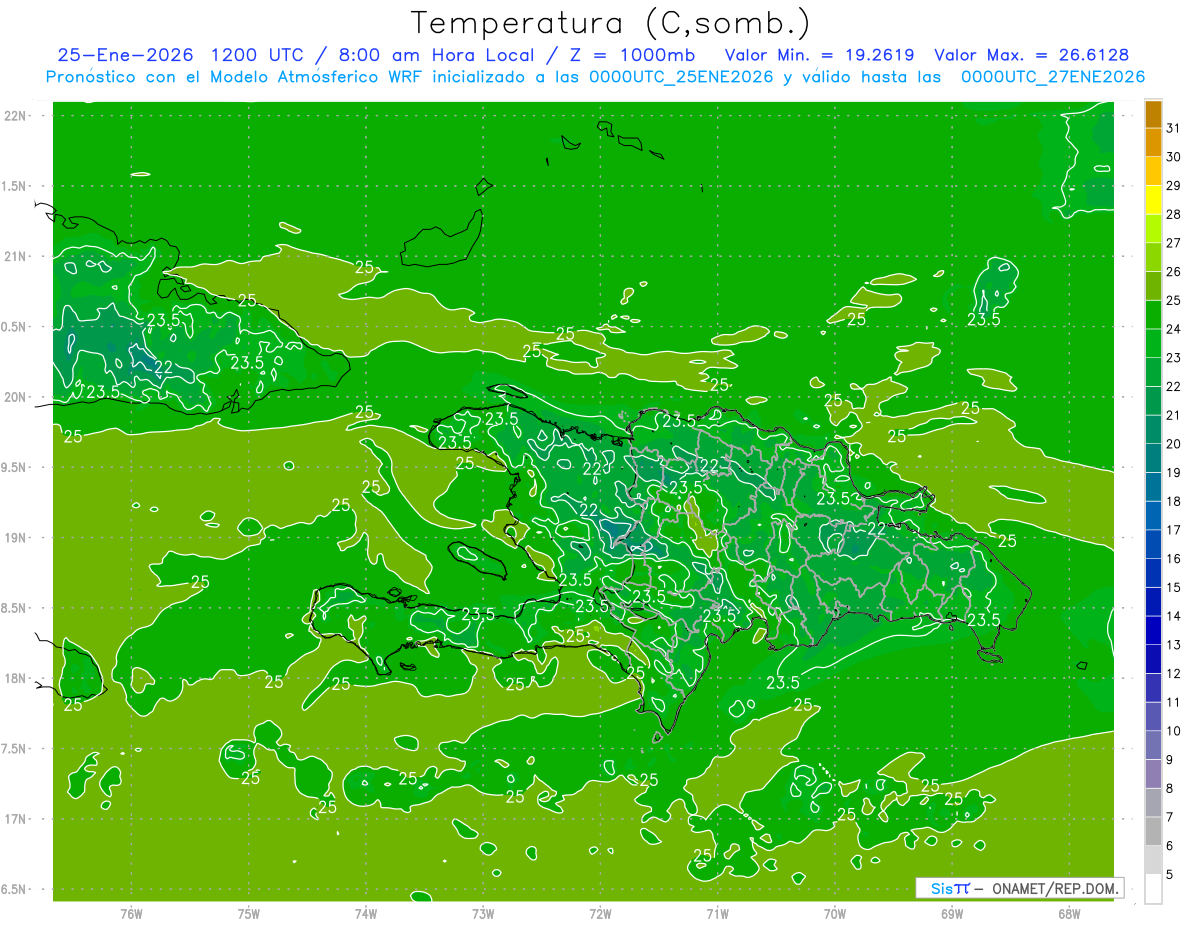Screen dimensions: 1200x927
Task: Click the 19N latitude axis label
Action: [15, 538]
